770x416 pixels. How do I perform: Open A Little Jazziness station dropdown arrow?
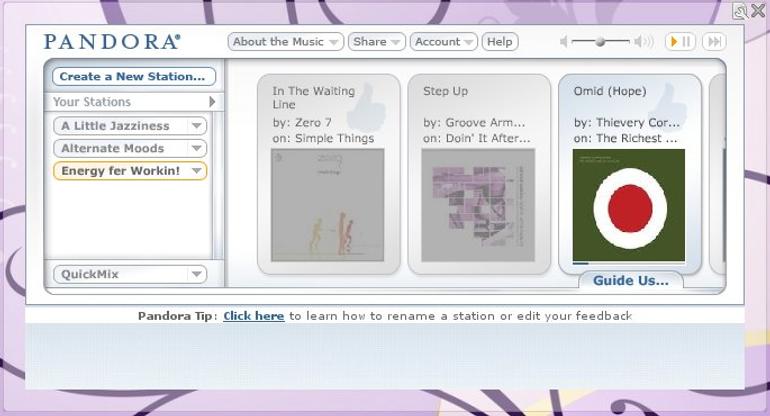click(197, 126)
